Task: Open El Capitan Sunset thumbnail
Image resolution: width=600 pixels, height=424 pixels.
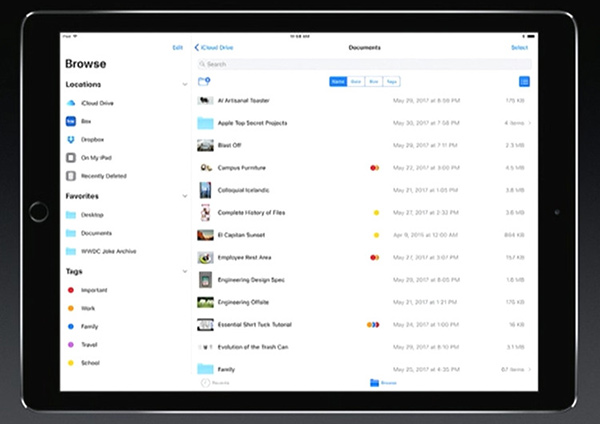Action: point(205,235)
